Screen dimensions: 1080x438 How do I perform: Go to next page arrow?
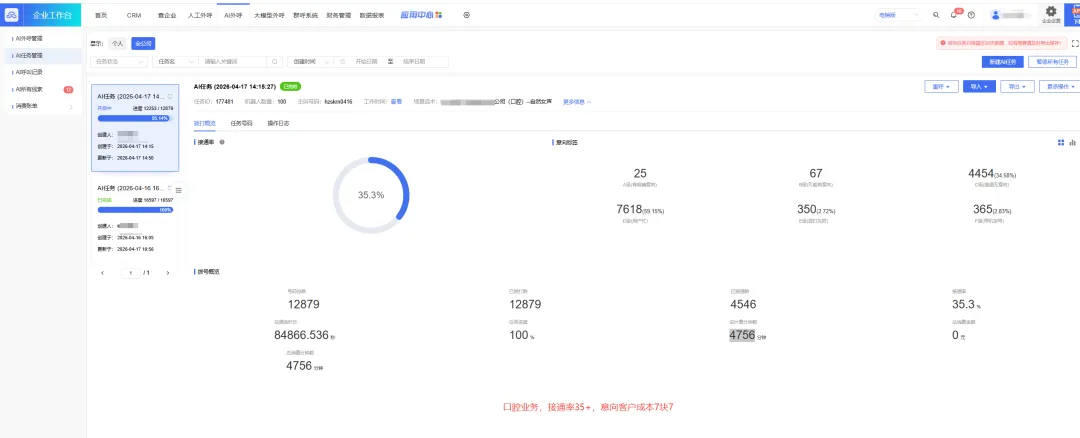click(167, 273)
